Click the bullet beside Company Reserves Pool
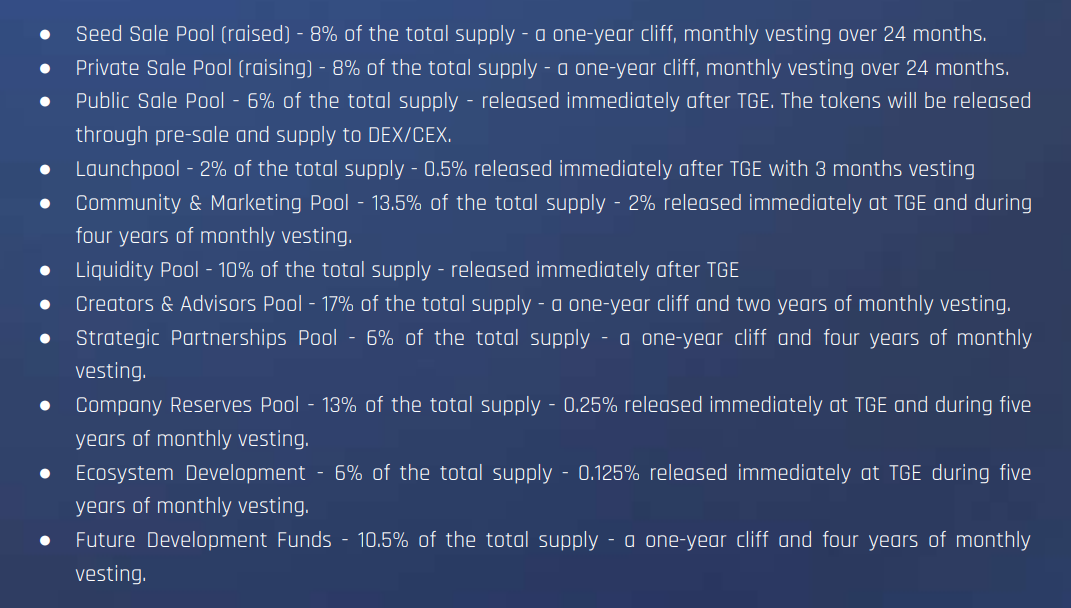This screenshot has width=1071, height=608. click(x=45, y=405)
